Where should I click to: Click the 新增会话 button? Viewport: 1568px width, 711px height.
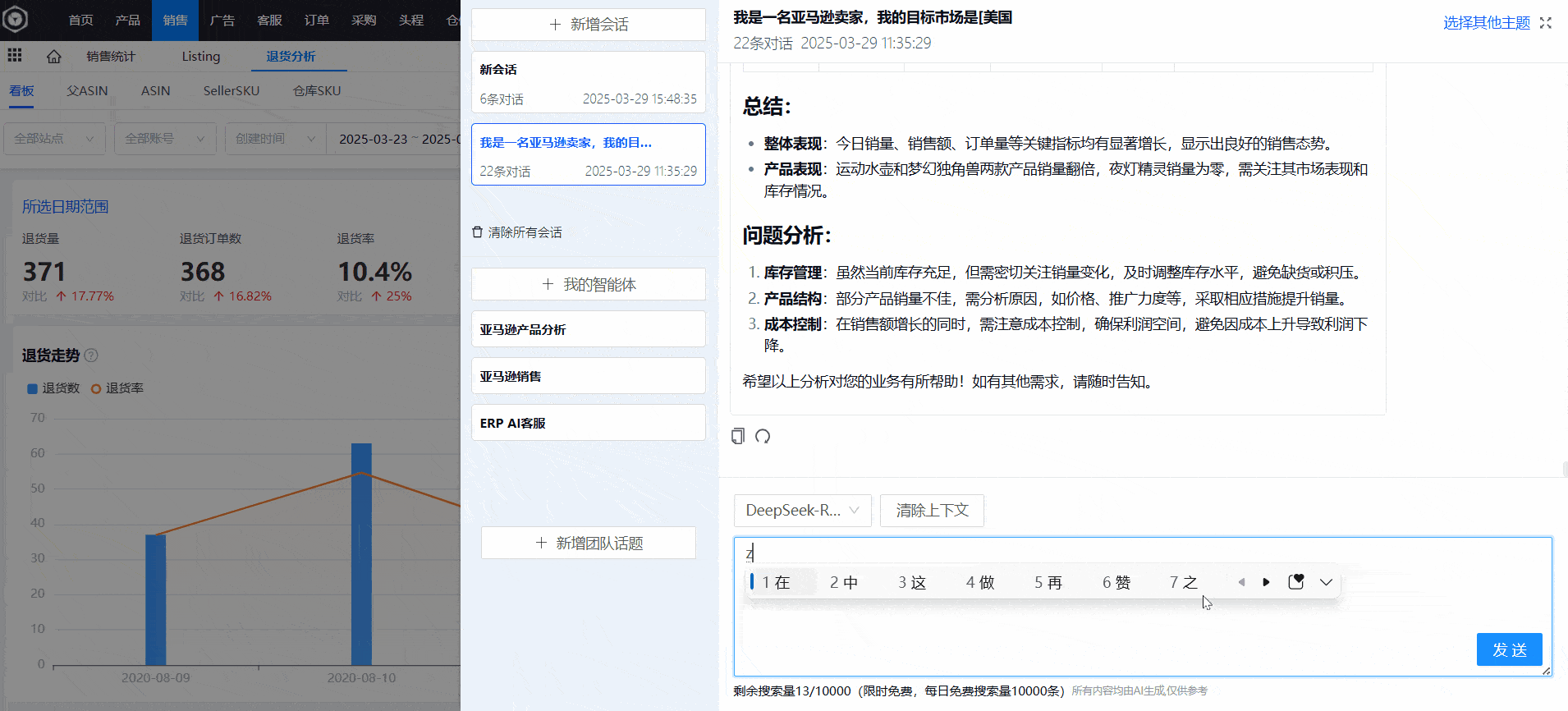point(589,25)
